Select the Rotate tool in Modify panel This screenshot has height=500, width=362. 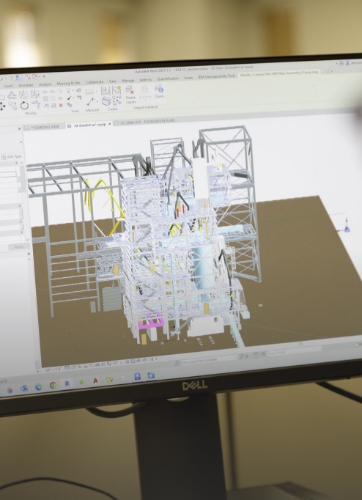pyautogui.click(x=24, y=106)
